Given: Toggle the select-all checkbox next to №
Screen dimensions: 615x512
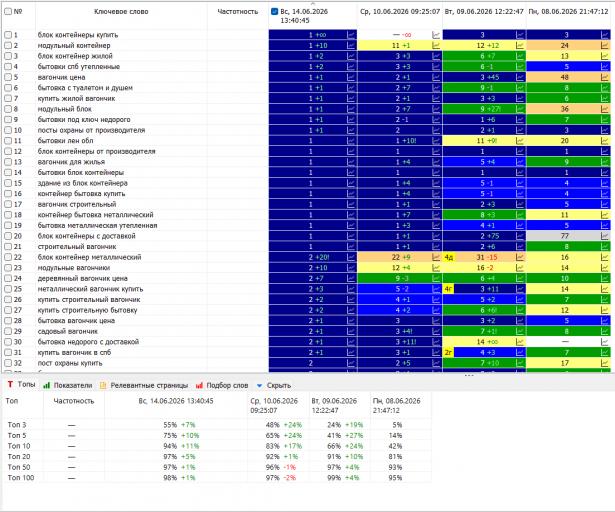Looking at the screenshot, I should click(x=8, y=11).
